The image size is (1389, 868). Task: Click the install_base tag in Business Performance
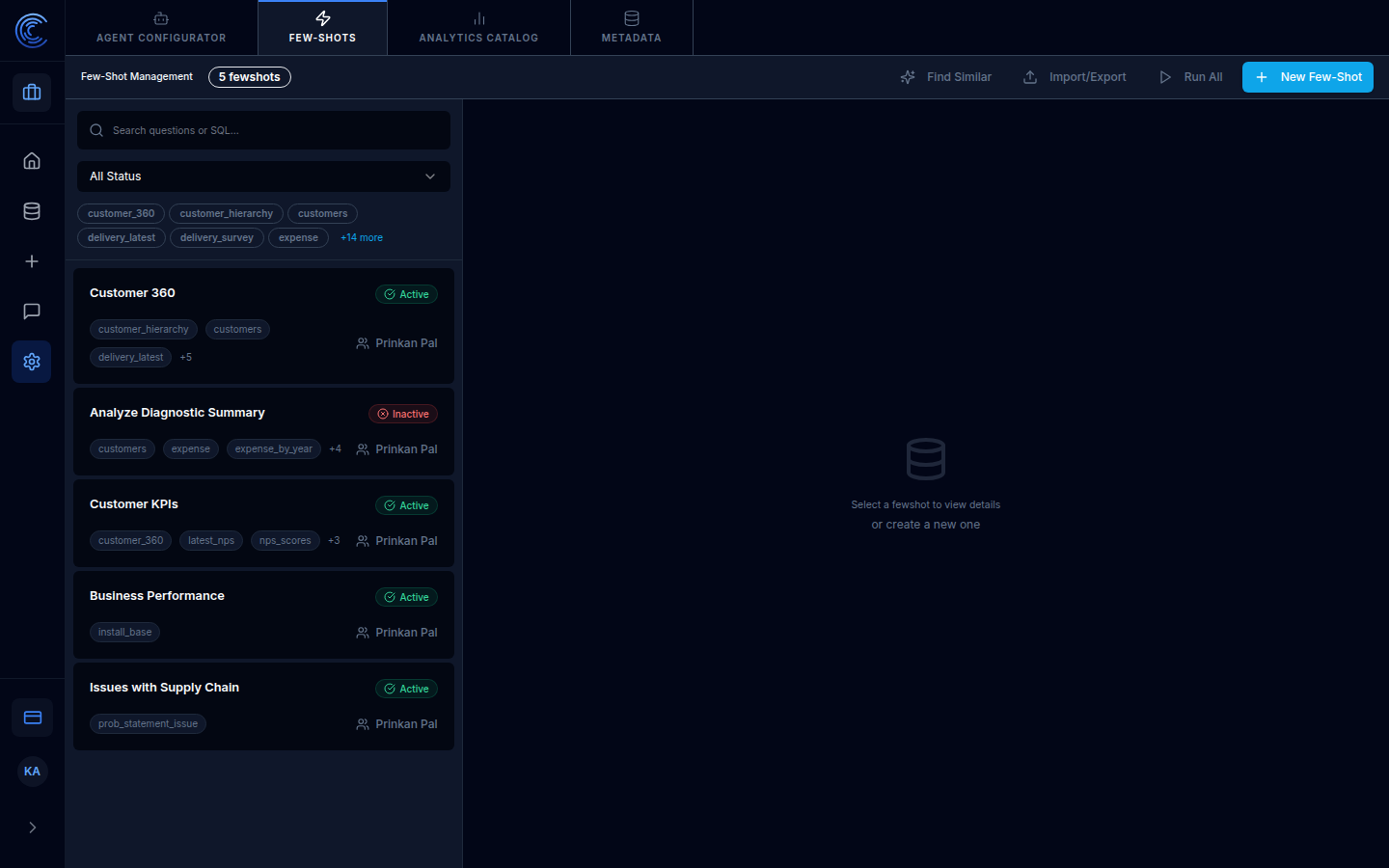pos(124,633)
